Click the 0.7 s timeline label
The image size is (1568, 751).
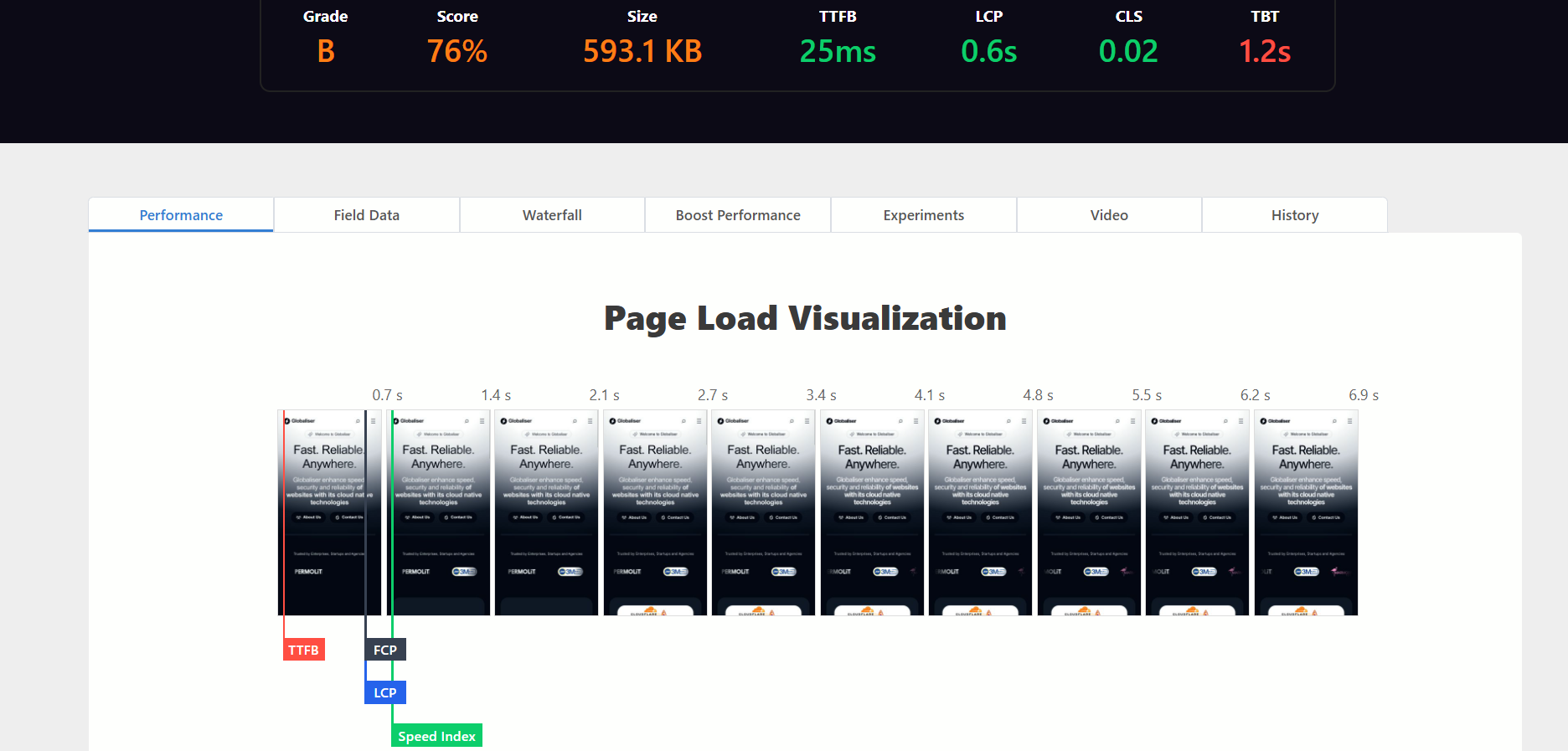388,395
